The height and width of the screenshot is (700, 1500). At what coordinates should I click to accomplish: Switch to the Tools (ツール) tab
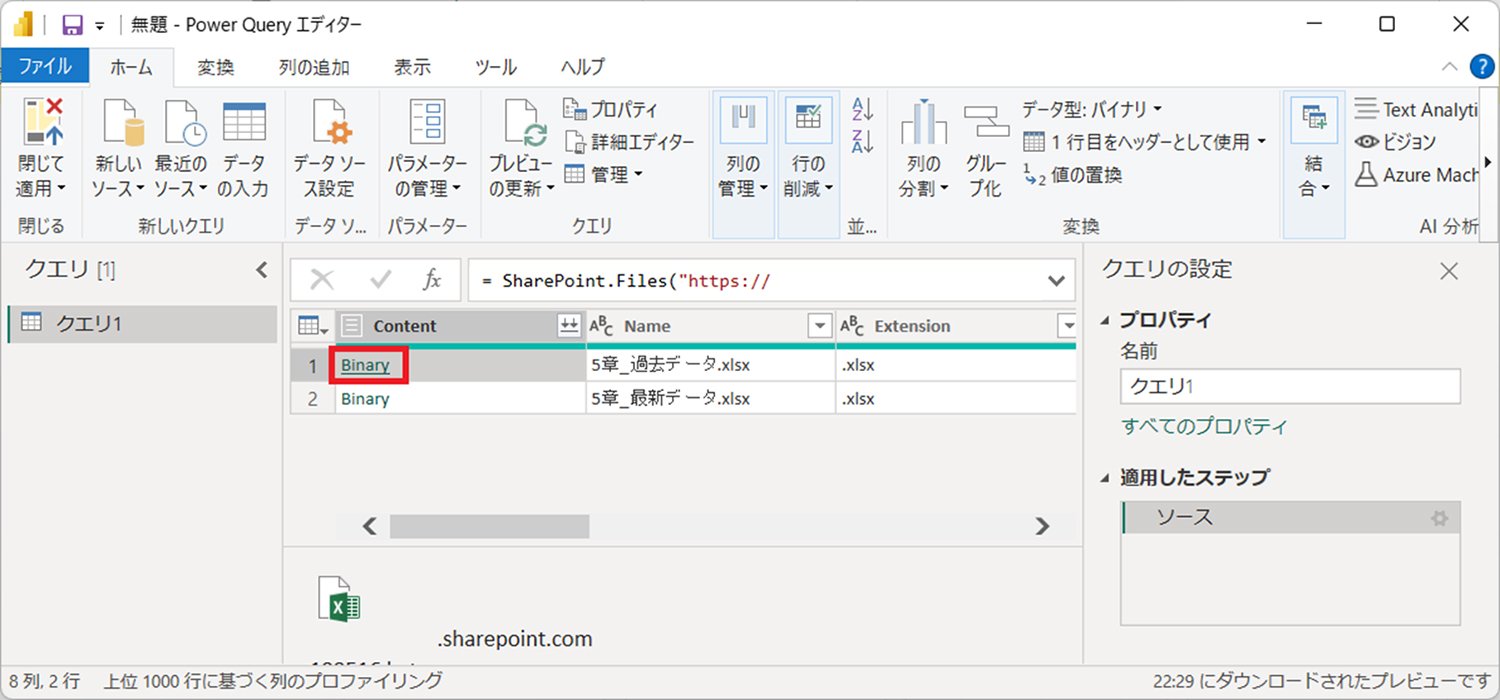pyautogui.click(x=495, y=67)
